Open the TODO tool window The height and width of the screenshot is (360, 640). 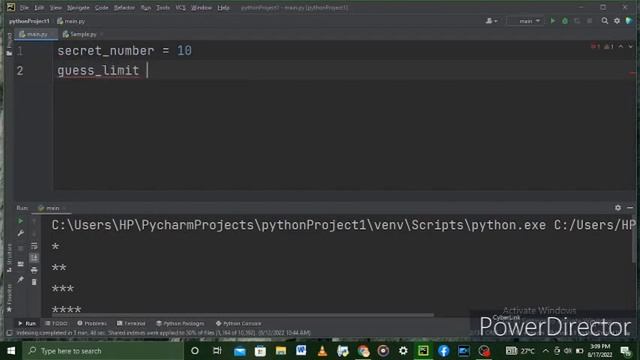point(56,323)
